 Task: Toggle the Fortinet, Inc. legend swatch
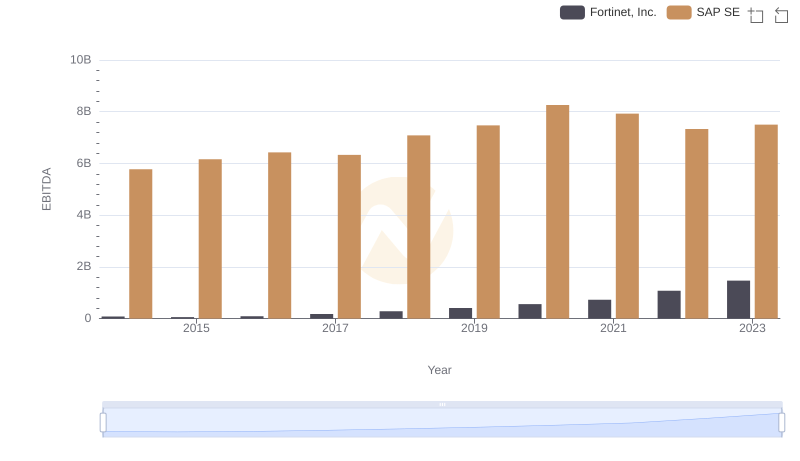pyautogui.click(x=572, y=12)
